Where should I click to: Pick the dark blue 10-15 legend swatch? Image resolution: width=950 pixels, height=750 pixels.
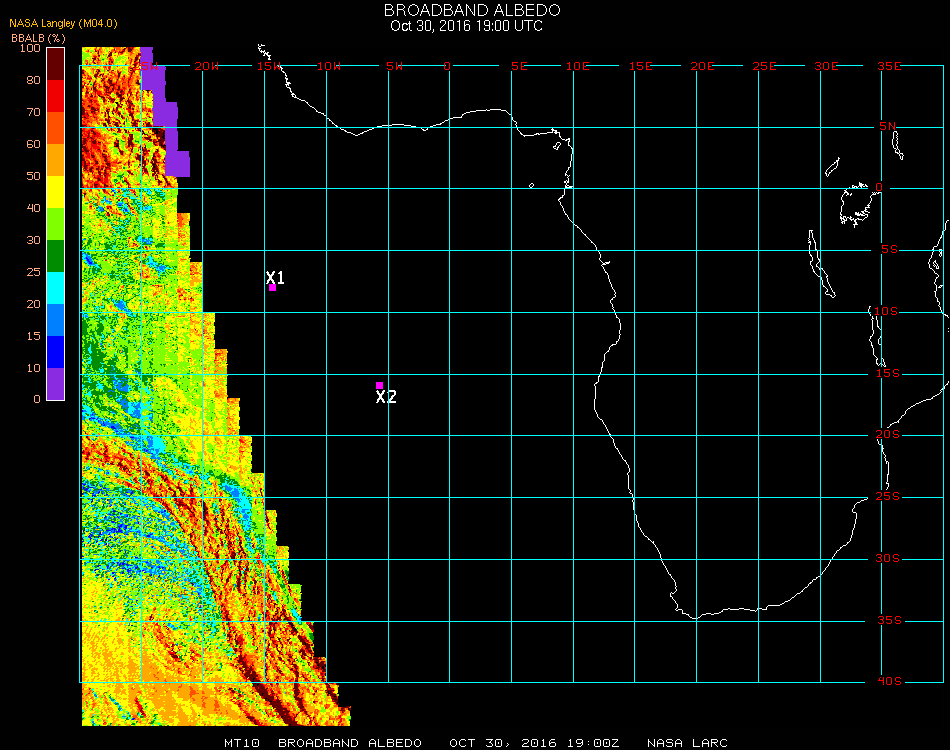click(x=56, y=352)
